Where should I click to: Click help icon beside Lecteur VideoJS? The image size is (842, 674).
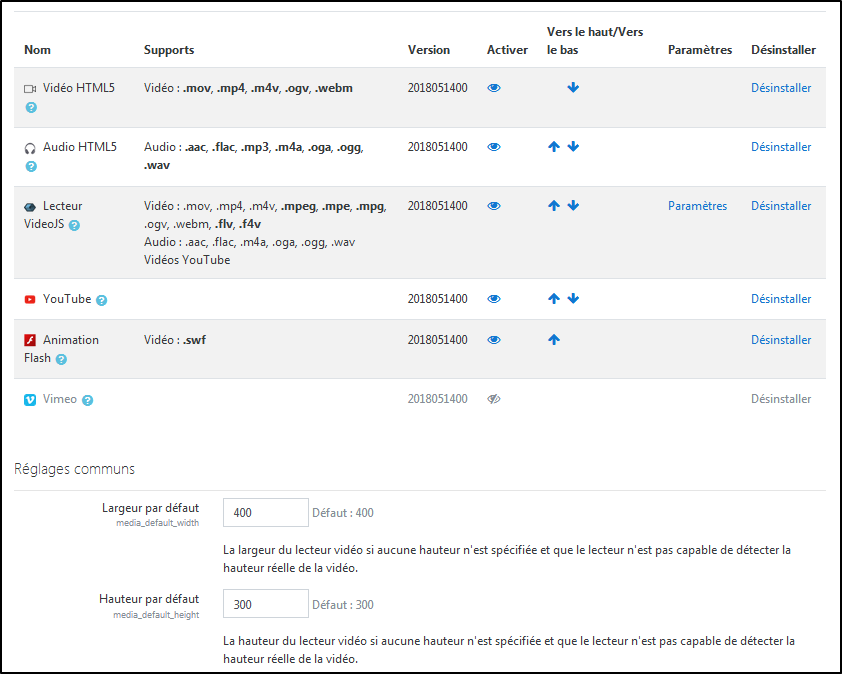point(74,225)
